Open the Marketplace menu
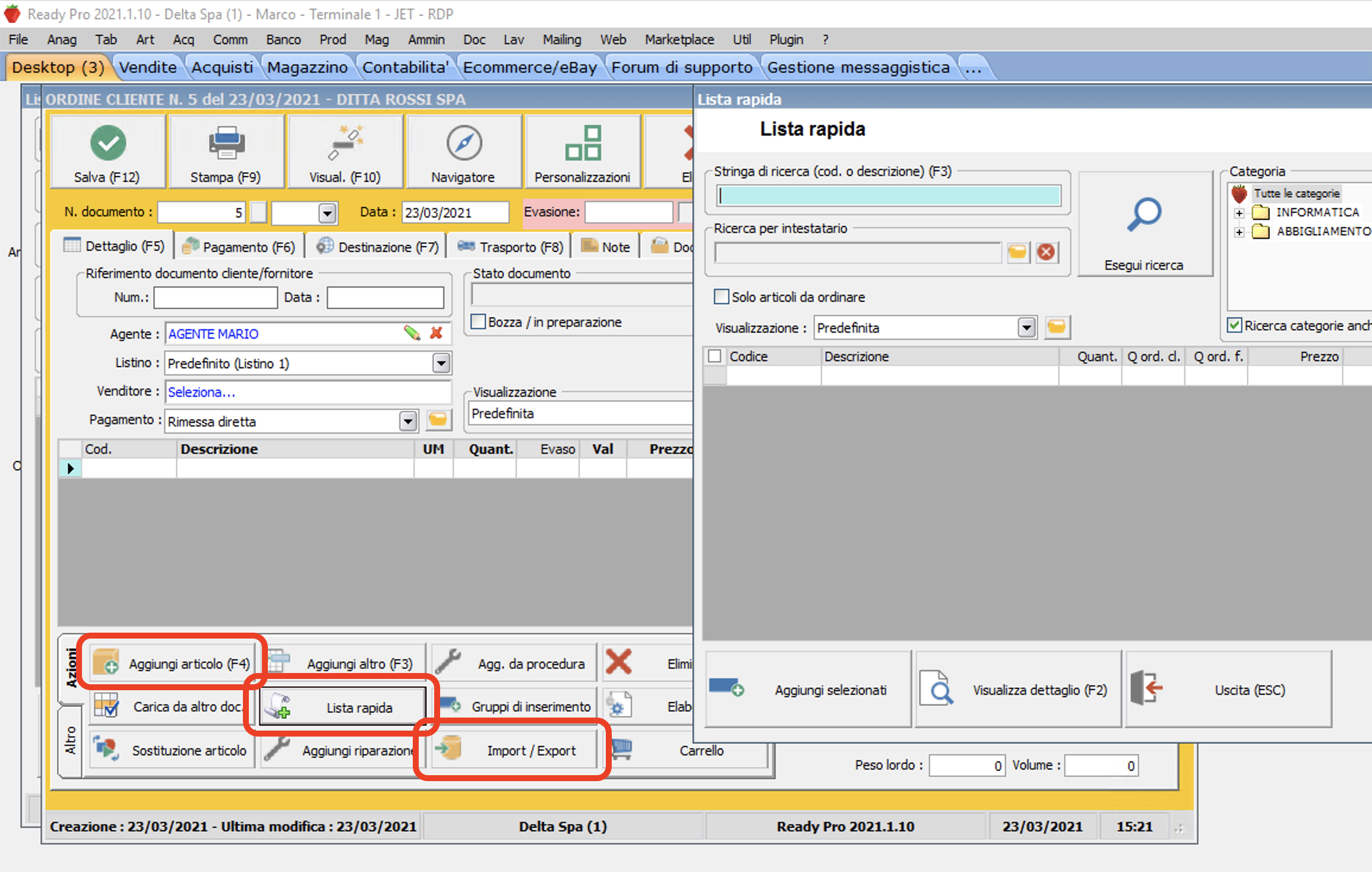Image resolution: width=1372 pixels, height=872 pixels. click(x=679, y=39)
